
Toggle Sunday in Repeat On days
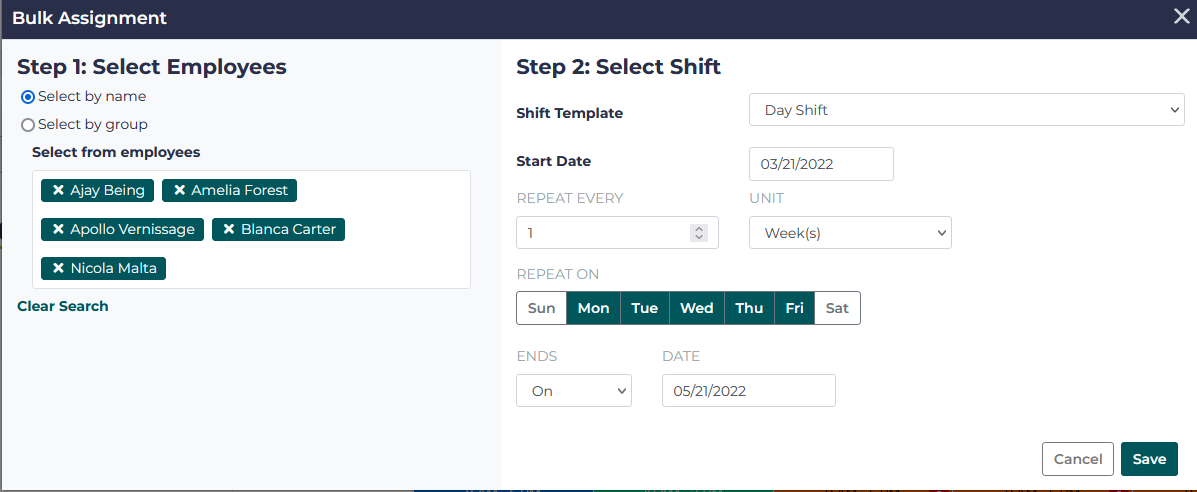(x=541, y=308)
